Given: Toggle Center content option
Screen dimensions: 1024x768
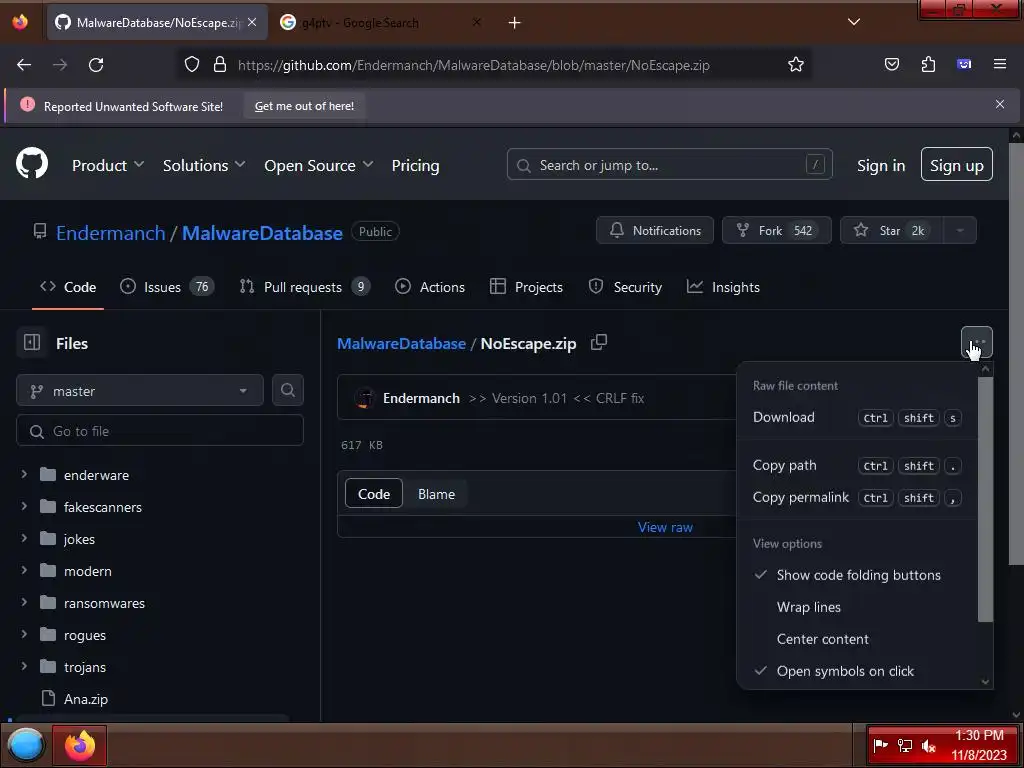Looking at the screenshot, I should coord(822,639).
